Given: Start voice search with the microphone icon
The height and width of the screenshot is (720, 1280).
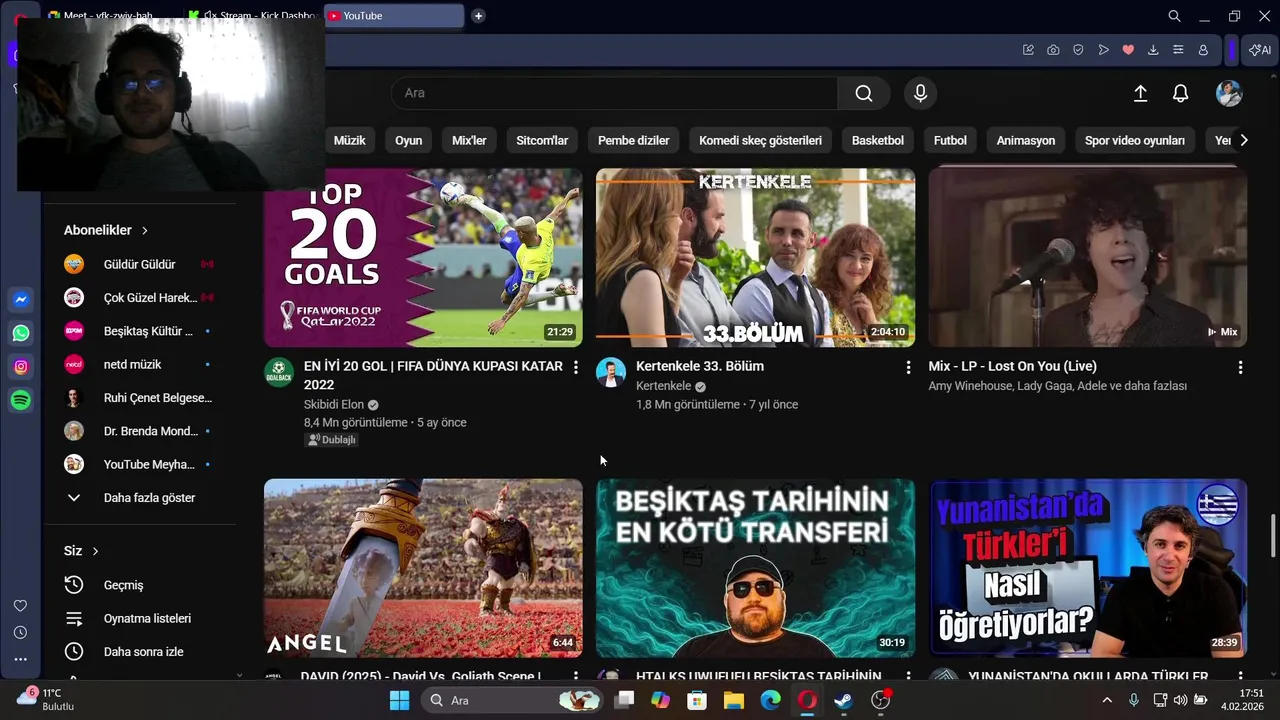Looking at the screenshot, I should pos(920,93).
